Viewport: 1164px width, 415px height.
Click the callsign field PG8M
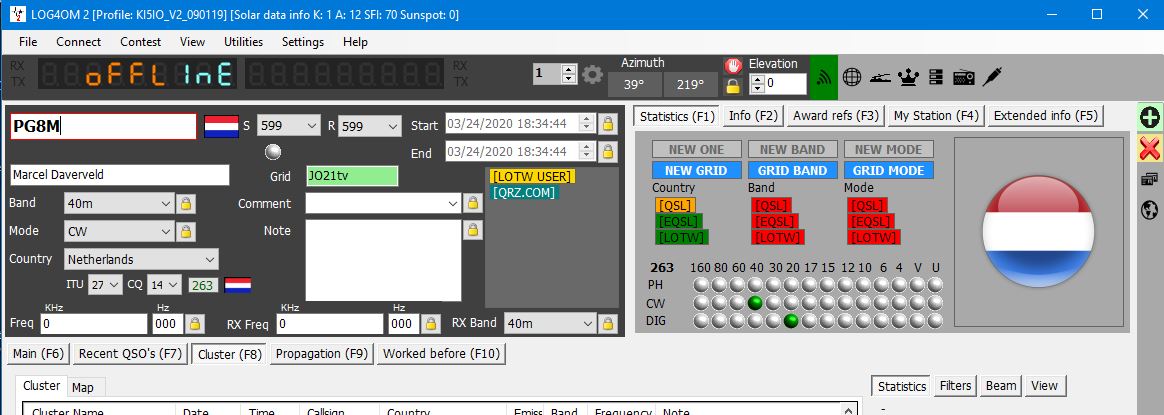103,126
